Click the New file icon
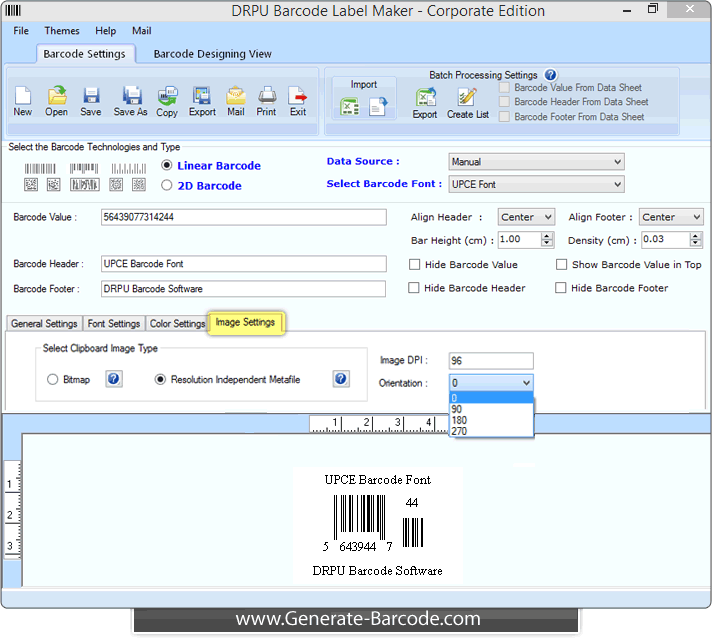The width and height of the screenshot is (712, 638). pos(23,96)
